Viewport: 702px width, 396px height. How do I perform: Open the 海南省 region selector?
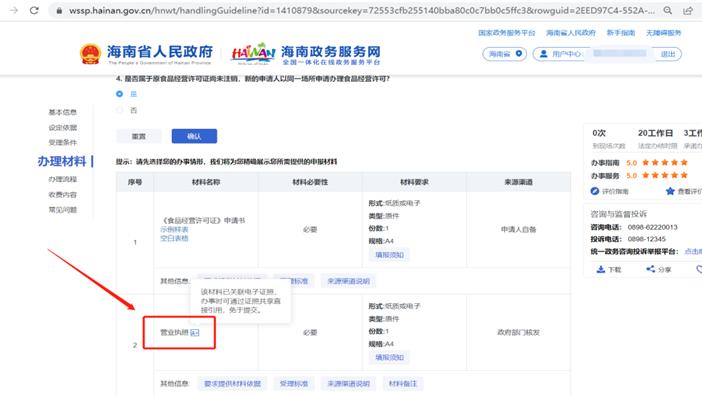(x=505, y=54)
